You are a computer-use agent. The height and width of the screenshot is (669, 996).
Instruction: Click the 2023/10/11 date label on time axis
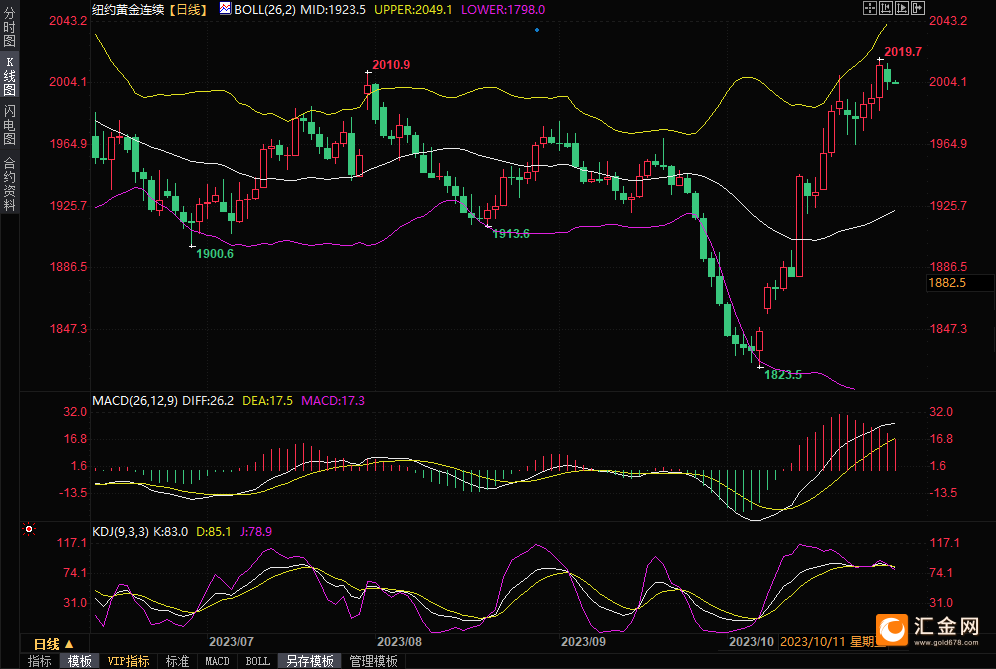812,642
